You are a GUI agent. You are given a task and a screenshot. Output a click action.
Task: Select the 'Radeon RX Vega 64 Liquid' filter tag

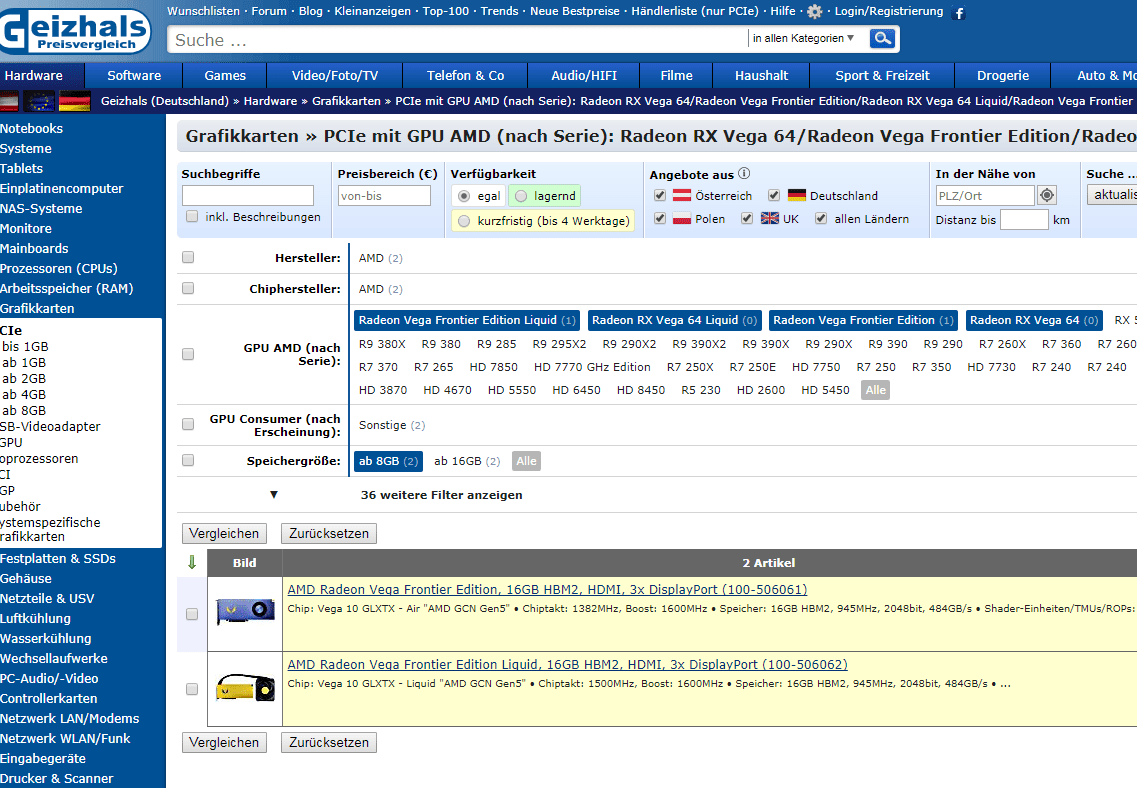674,320
